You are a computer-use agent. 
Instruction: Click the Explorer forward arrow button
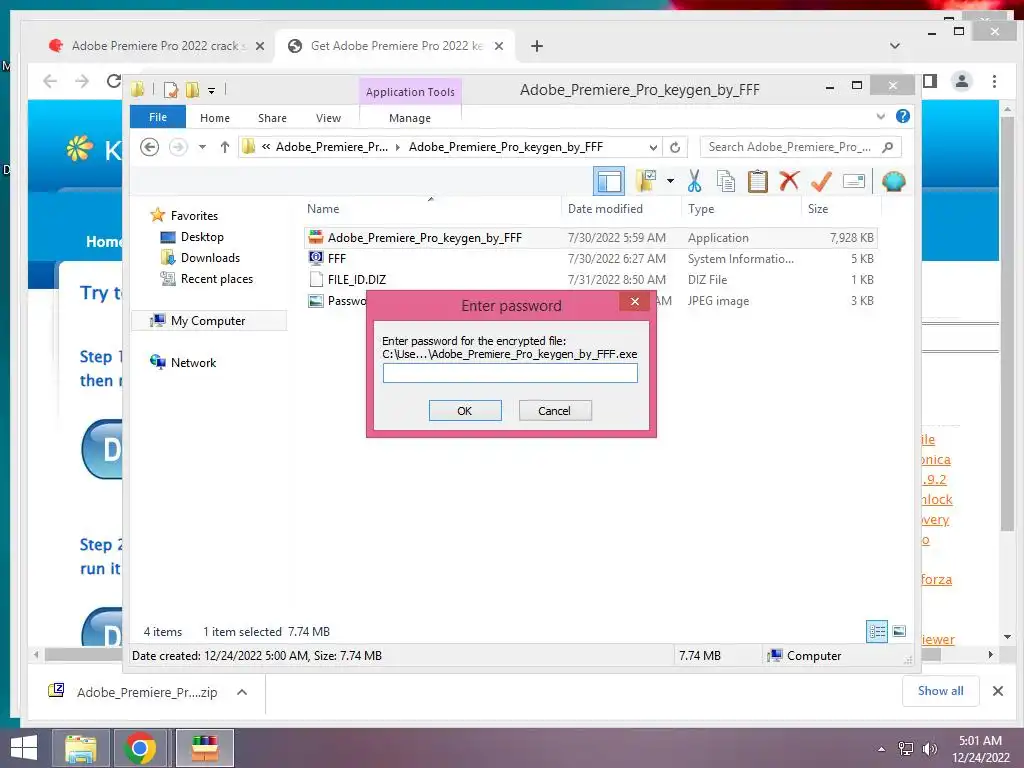[x=178, y=147]
